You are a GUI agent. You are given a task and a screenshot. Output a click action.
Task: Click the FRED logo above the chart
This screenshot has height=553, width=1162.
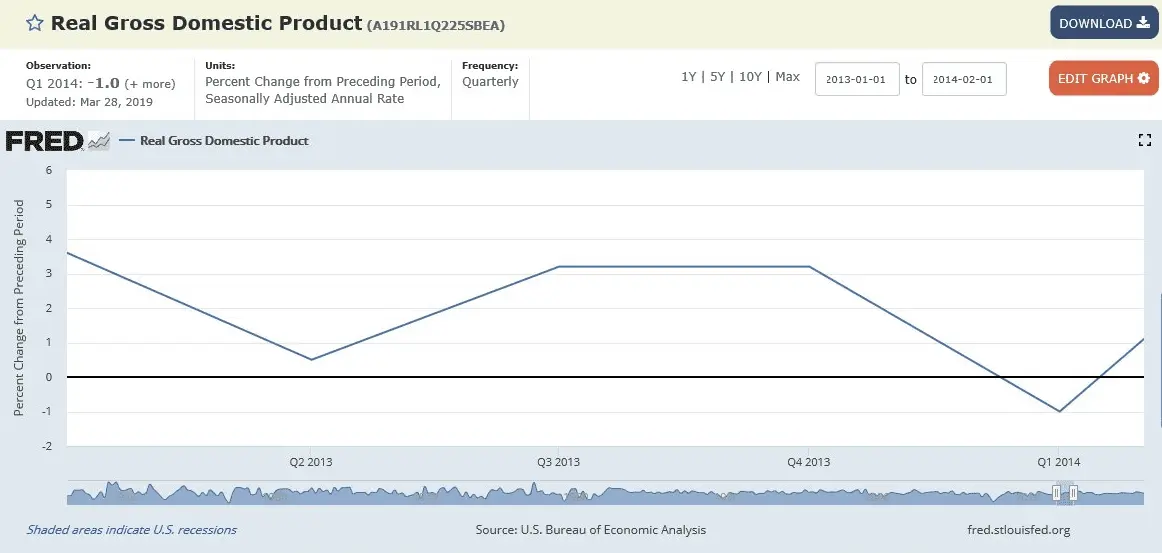coord(44,141)
